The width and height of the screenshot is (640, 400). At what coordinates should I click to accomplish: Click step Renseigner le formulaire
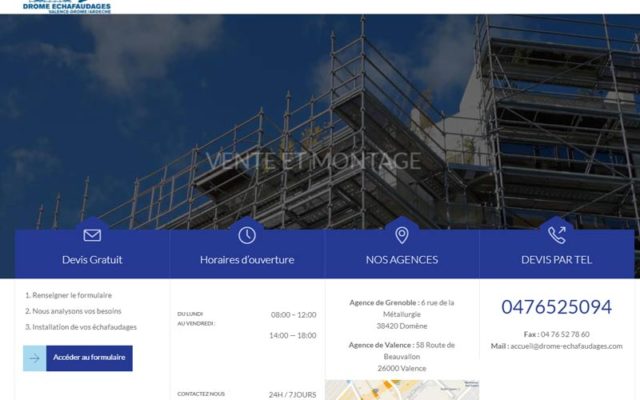(x=69, y=295)
